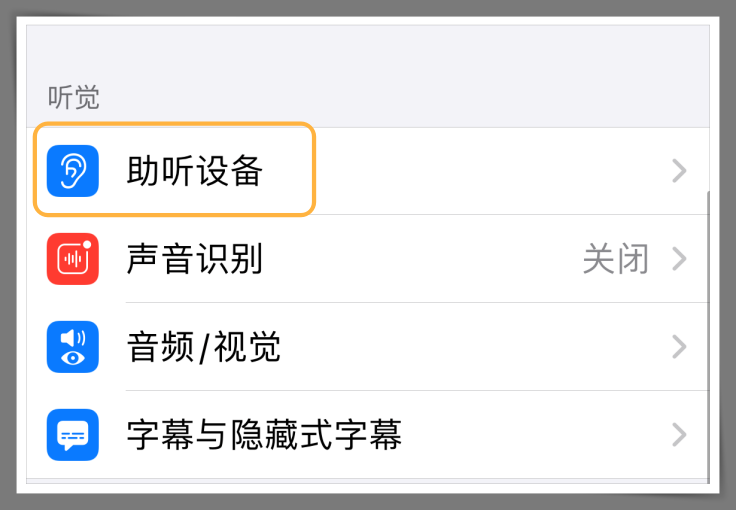The height and width of the screenshot is (510, 736).
Task: Click the 听觉 section header
Action: point(74,98)
